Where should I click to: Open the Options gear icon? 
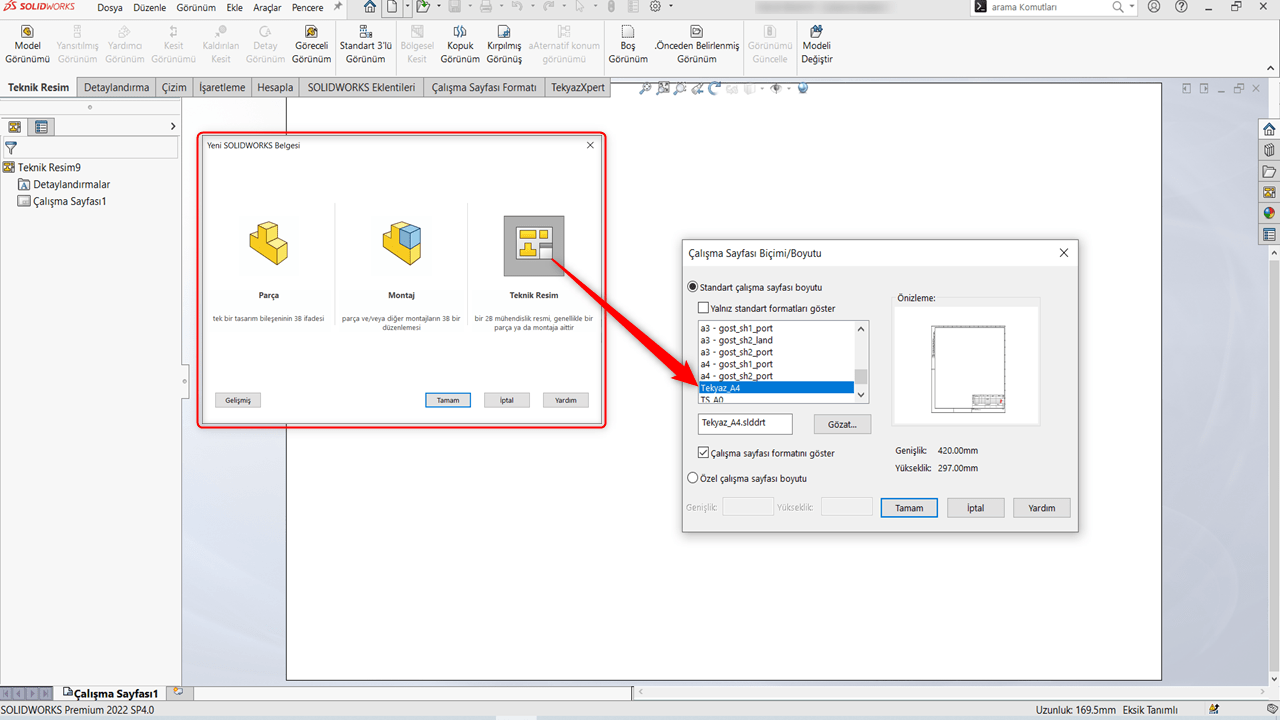655,7
